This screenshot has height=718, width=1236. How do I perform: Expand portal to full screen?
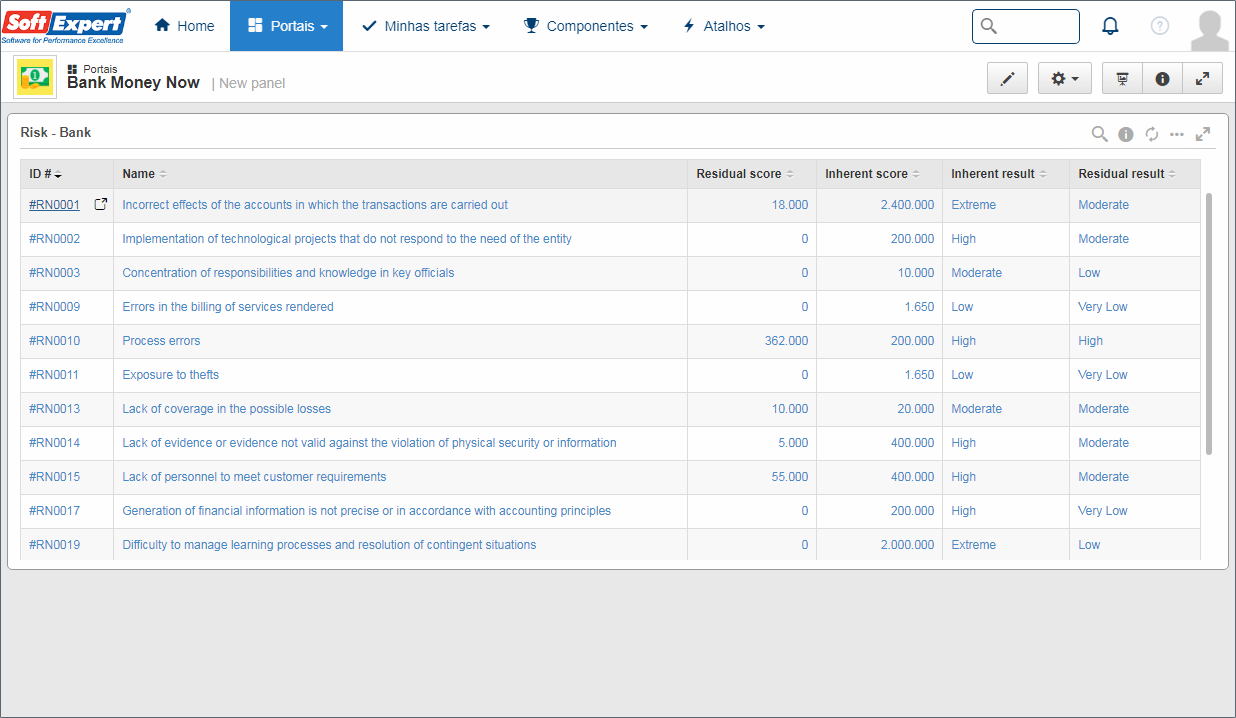(1202, 78)
